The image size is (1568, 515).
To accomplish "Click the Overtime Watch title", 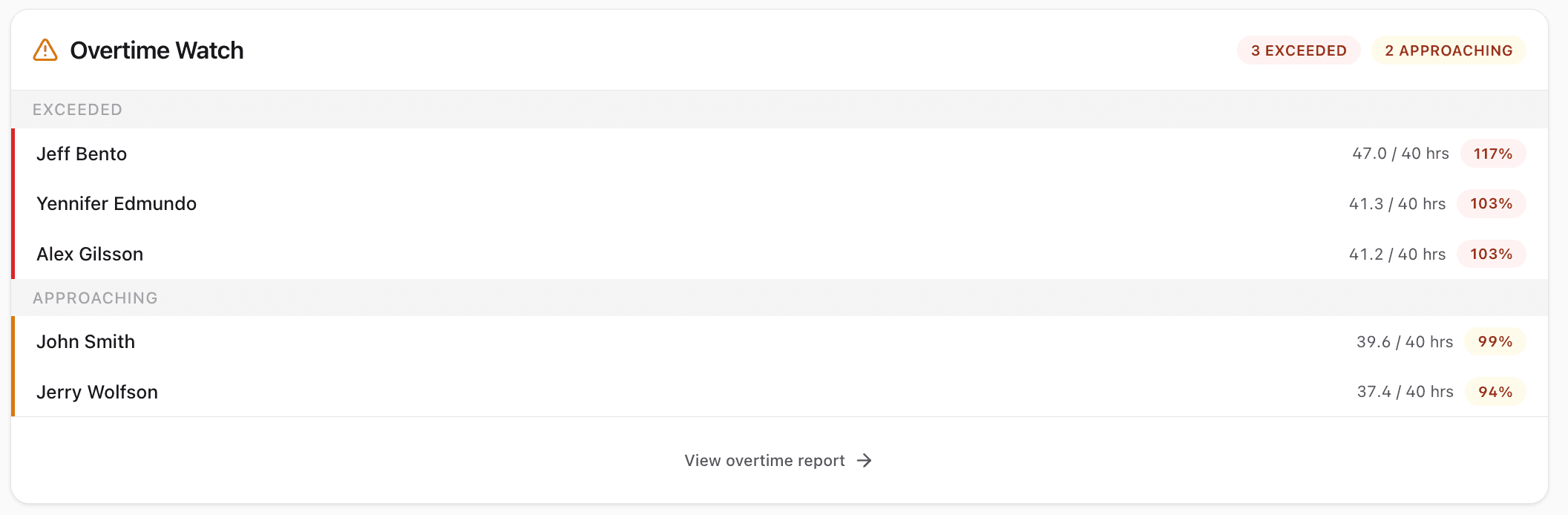I will [x=157, y=50].
